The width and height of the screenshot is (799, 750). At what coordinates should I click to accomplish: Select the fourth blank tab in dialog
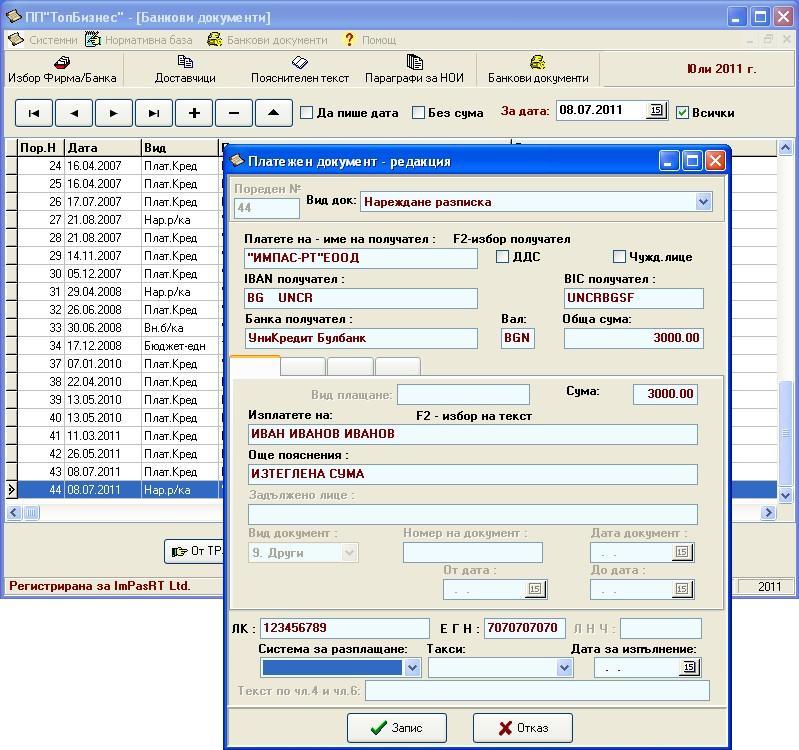pyautogui.click(x=397, y=366)
